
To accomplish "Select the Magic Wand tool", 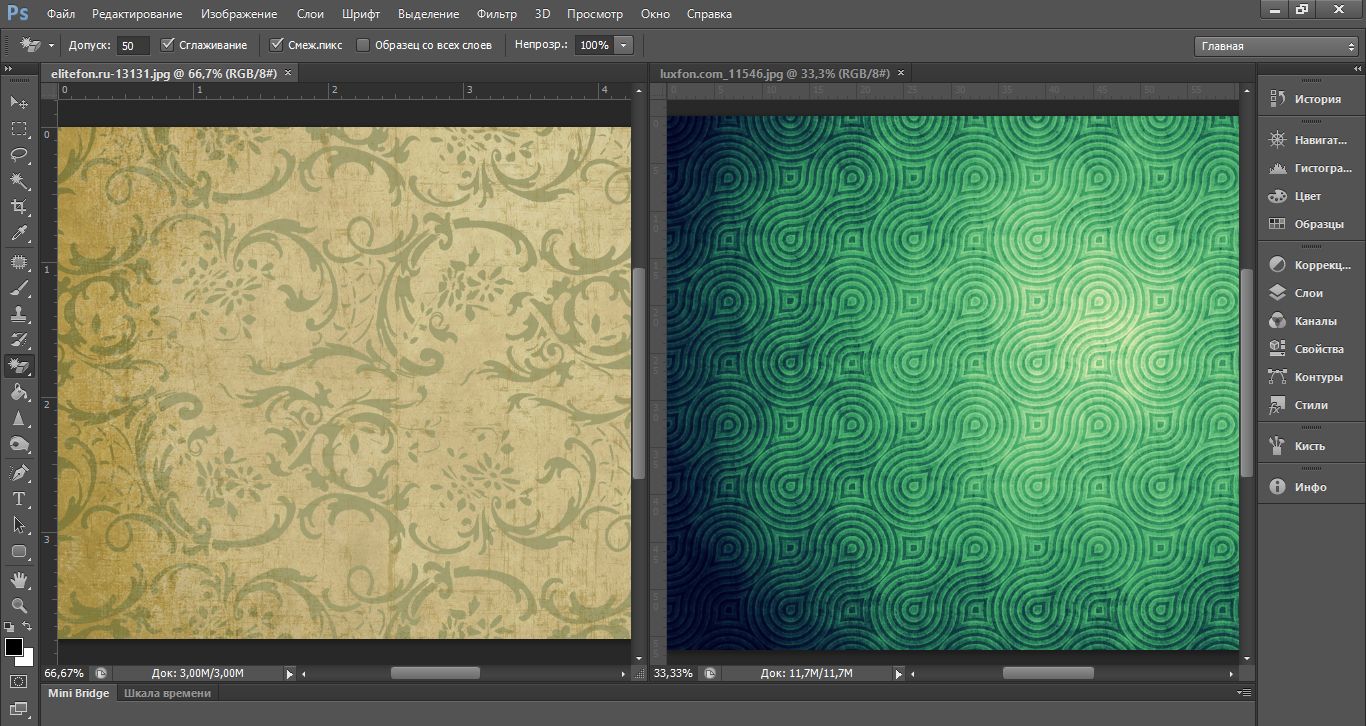I will [19, 181].
